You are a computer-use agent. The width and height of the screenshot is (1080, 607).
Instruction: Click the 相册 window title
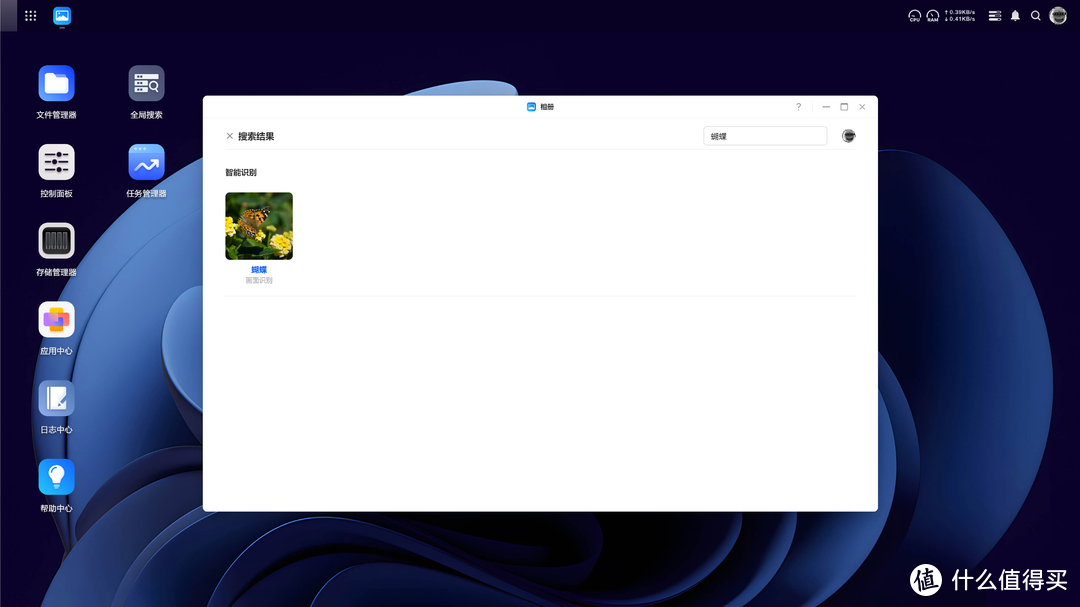[x=547, y=107]
